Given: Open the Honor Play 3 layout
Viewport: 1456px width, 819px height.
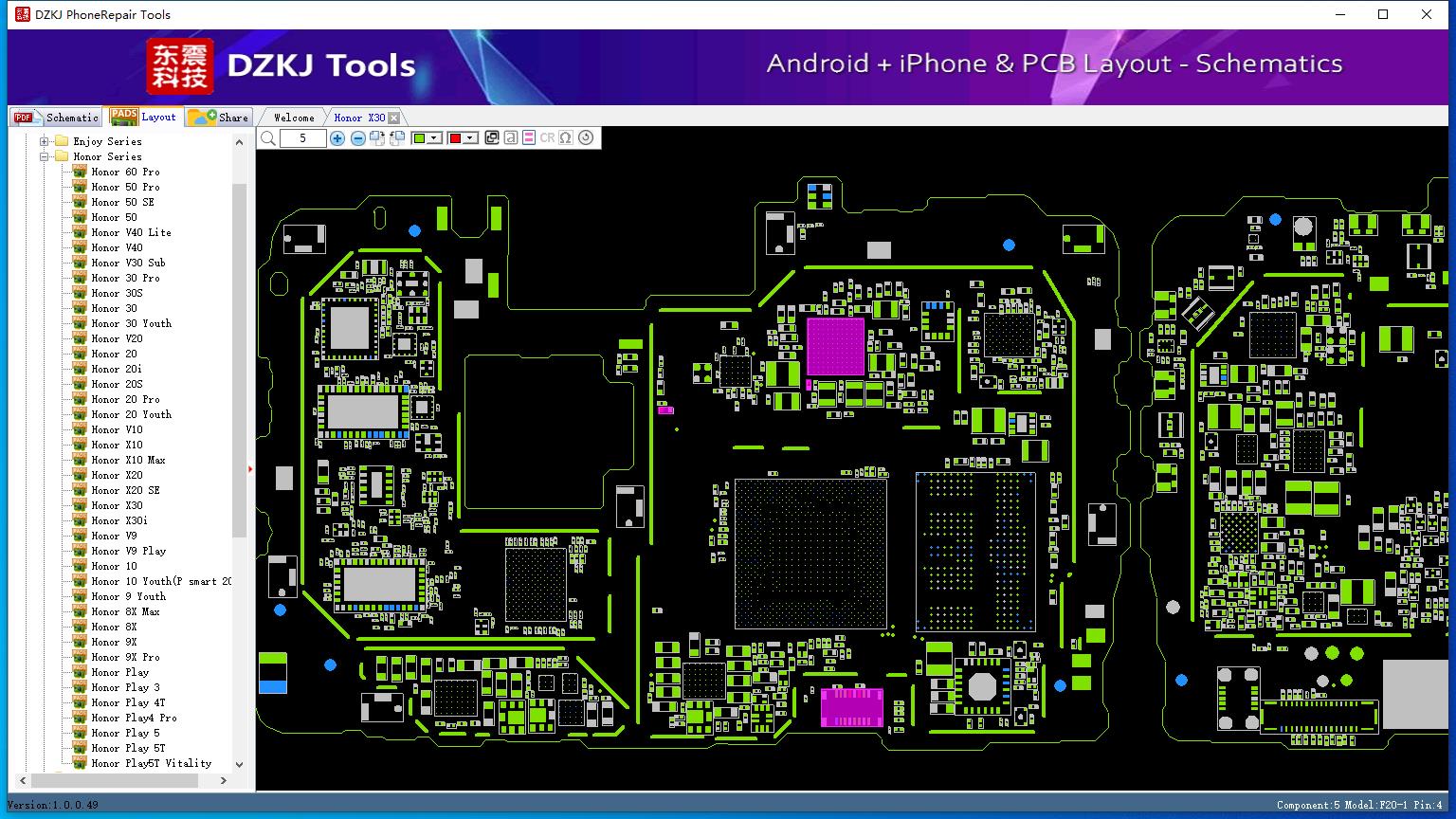Looking at the screenshot, I should [125, 687].
